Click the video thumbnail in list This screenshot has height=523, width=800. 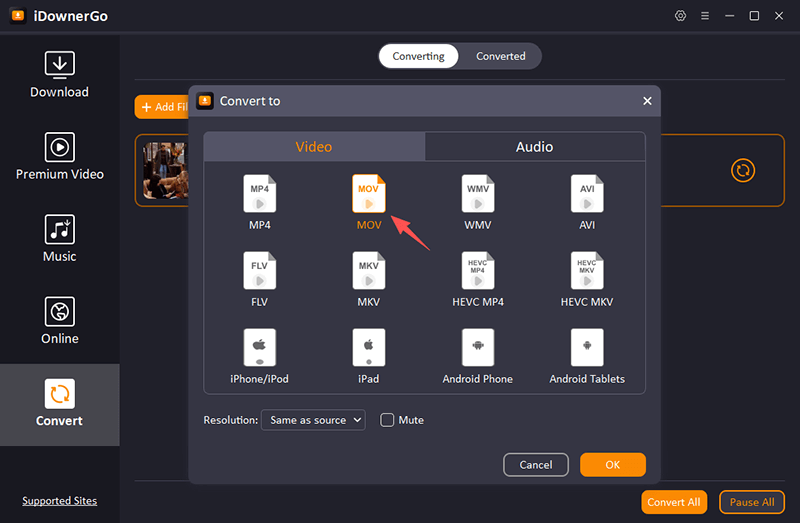pyautogui.click(x=163, y=170)
